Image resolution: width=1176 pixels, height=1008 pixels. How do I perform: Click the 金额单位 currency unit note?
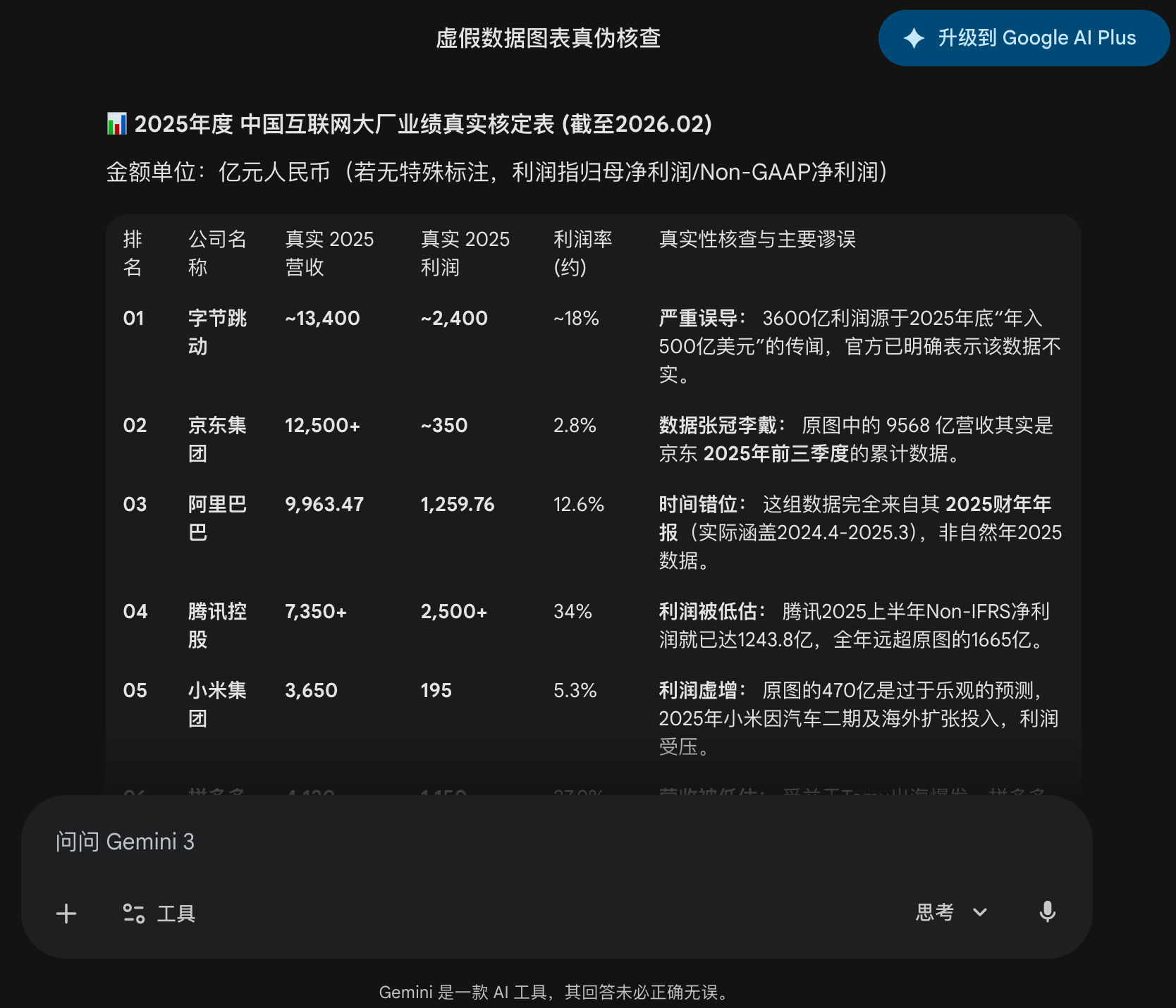[x=498, y=172]
